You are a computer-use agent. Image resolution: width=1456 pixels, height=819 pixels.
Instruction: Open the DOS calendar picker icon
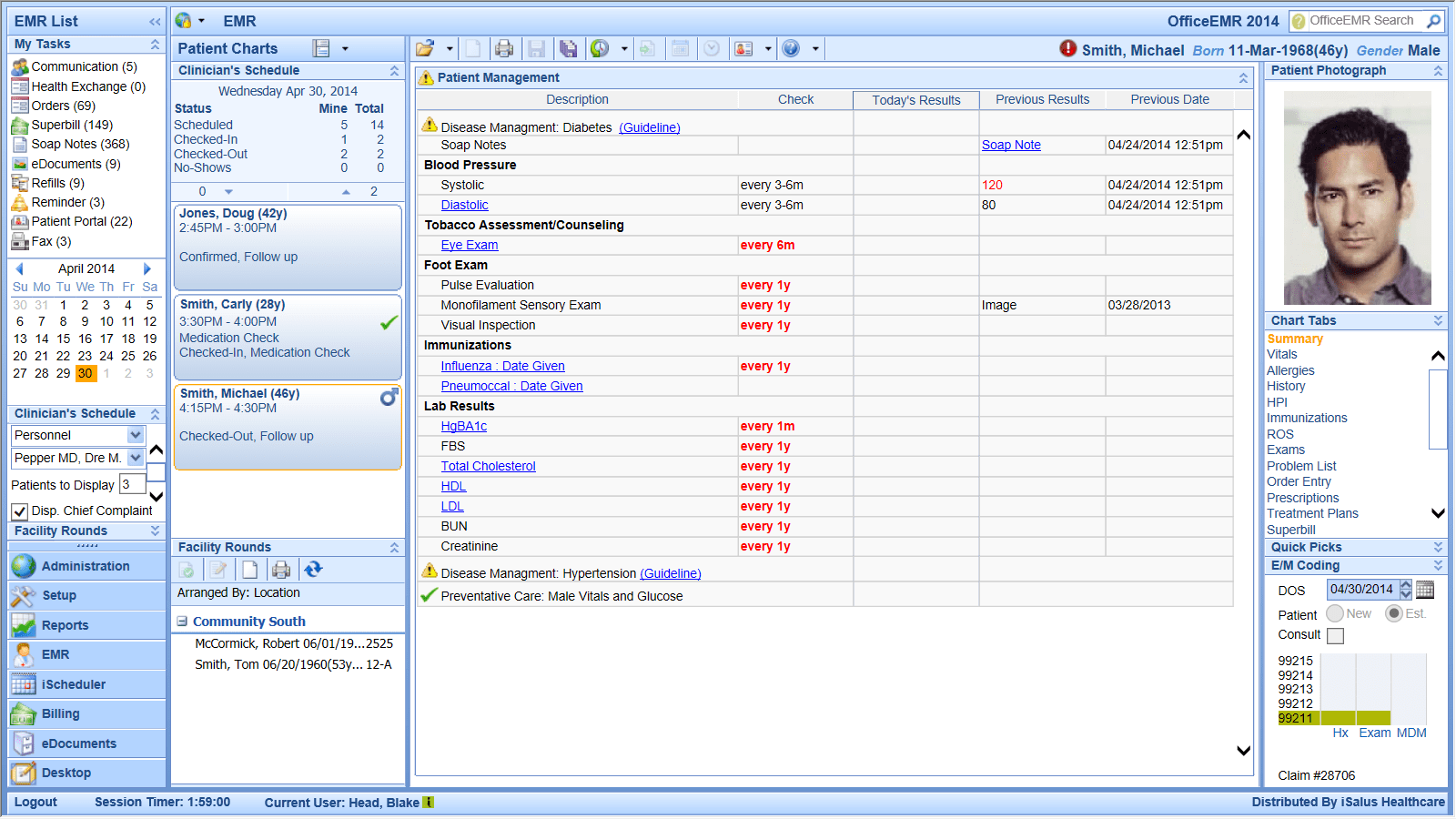click(1425, 590)
